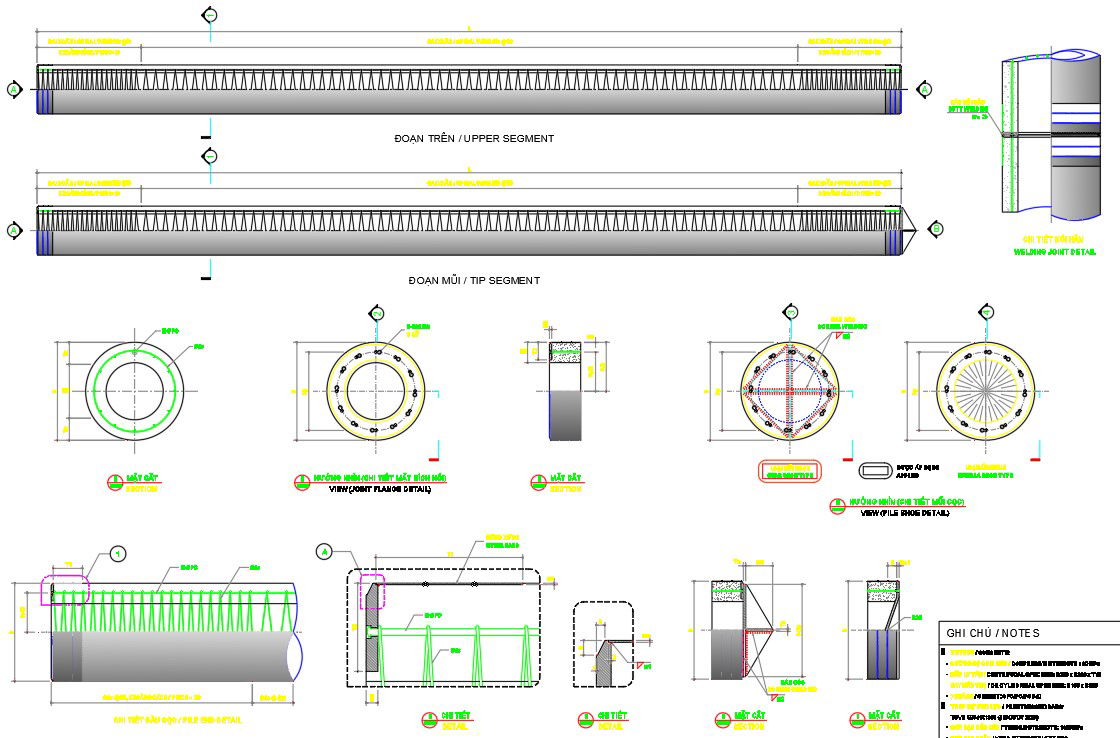Click the WELDING JOINT DETAIL caption
This screenshot has width=1120, height=738.
coord(1055,253)
